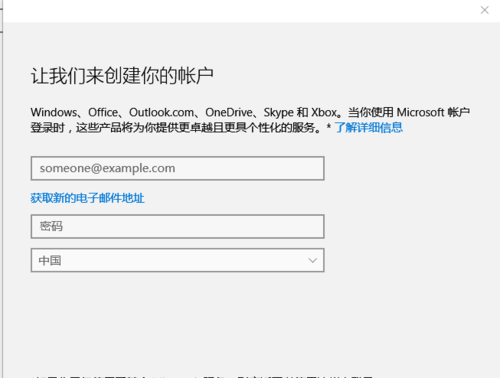
Task: Open the 获取新的电子邮件地址 link
Action: click(87, 198)
